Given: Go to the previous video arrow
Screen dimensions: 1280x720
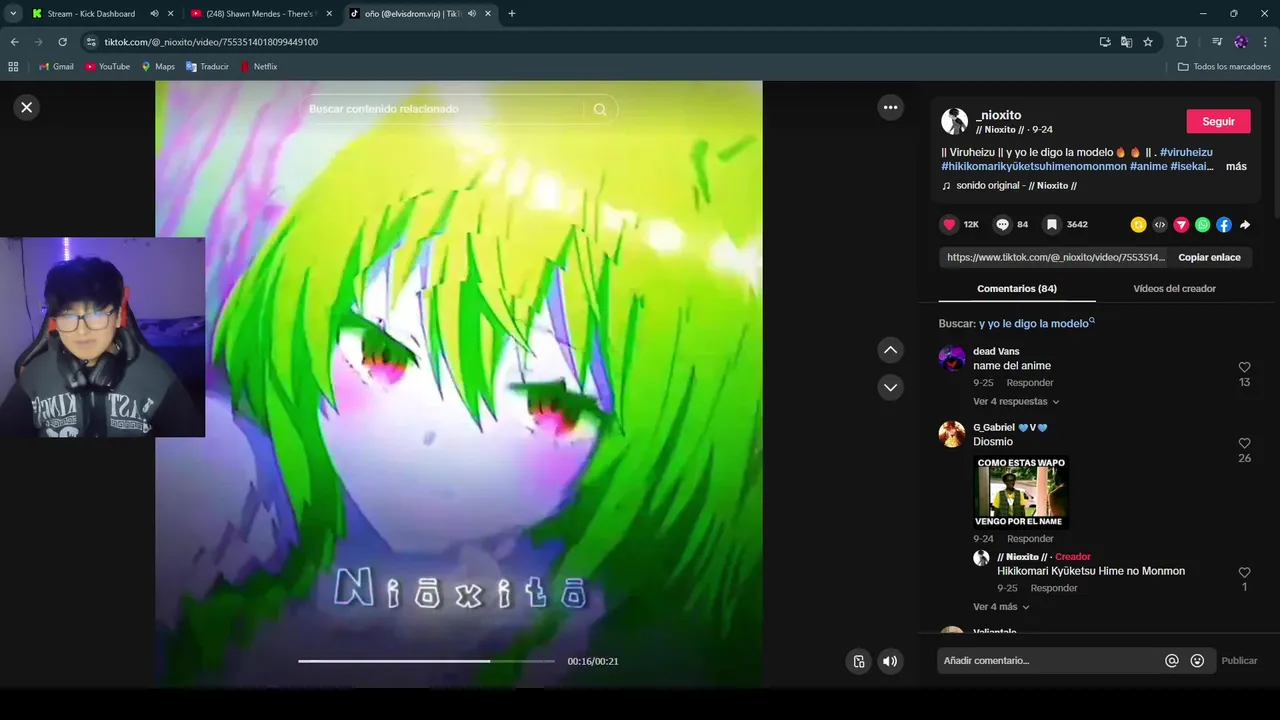Looking at the screenshot, I should pyautogui.click(x=890, y=350).
